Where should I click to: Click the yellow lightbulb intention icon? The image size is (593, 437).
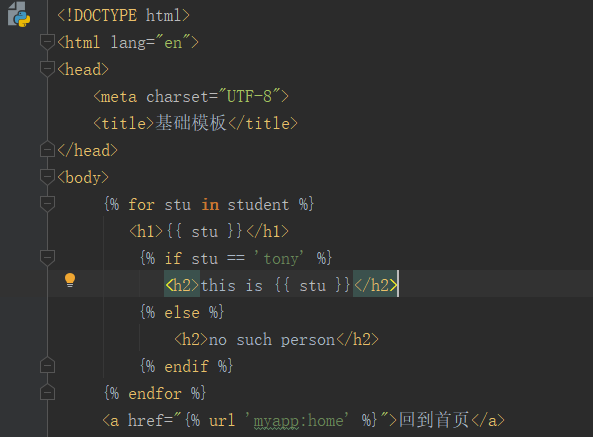point(70,280)
